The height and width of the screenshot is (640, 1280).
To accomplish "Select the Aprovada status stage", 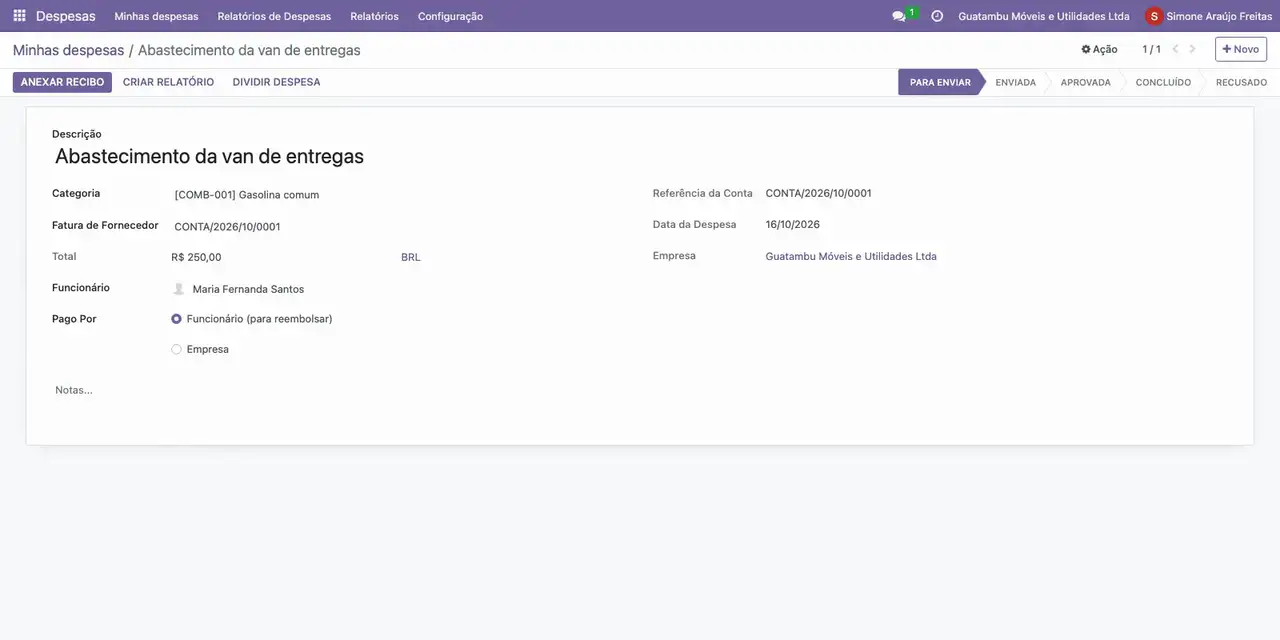I will [x=1085, y=82].
